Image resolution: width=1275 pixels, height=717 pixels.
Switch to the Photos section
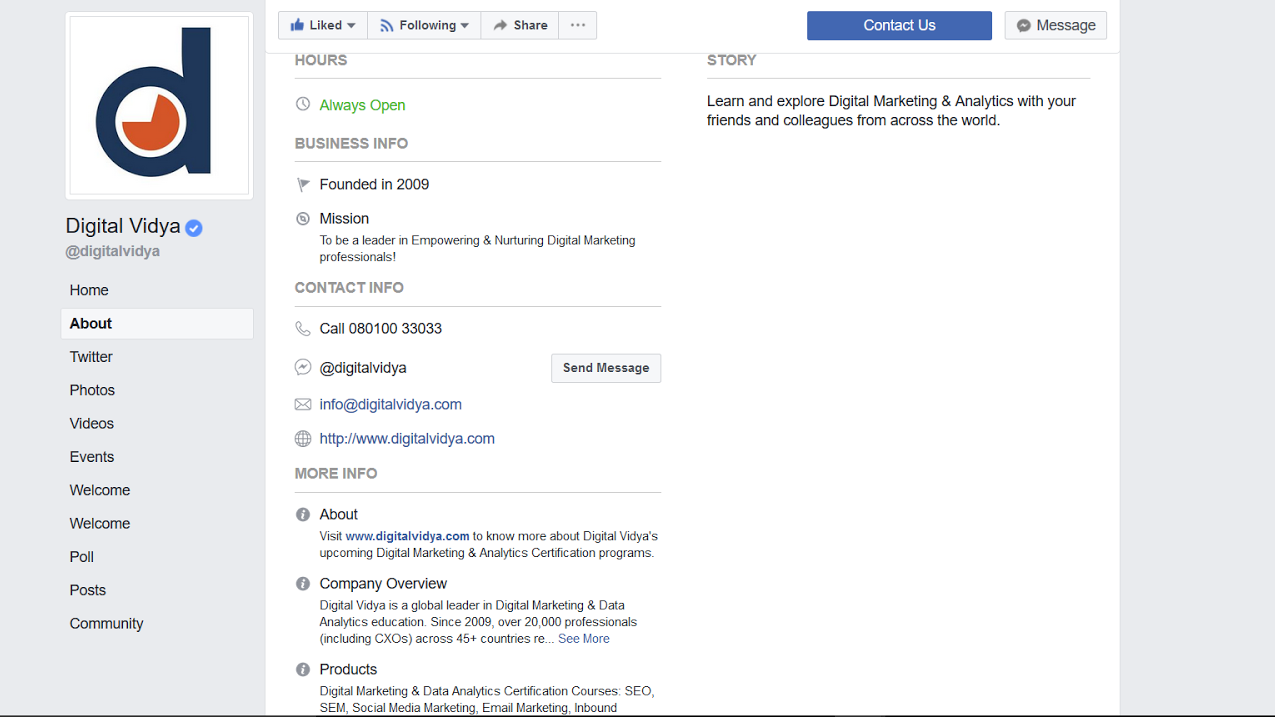click(x=91, y=390)
